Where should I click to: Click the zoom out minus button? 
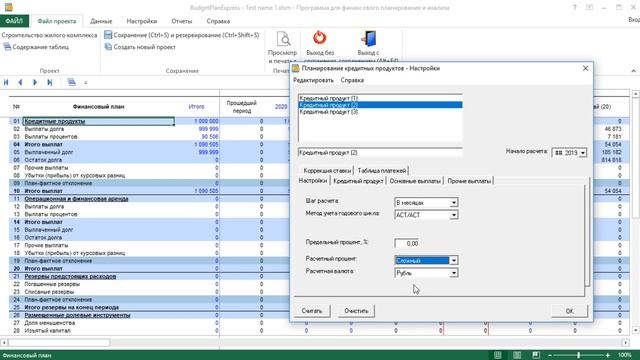click(x=550, y=356)
